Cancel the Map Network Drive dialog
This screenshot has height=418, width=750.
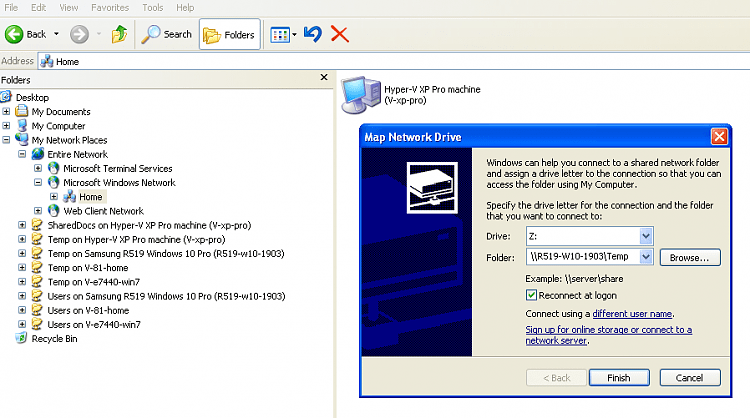tap(690, 378)
